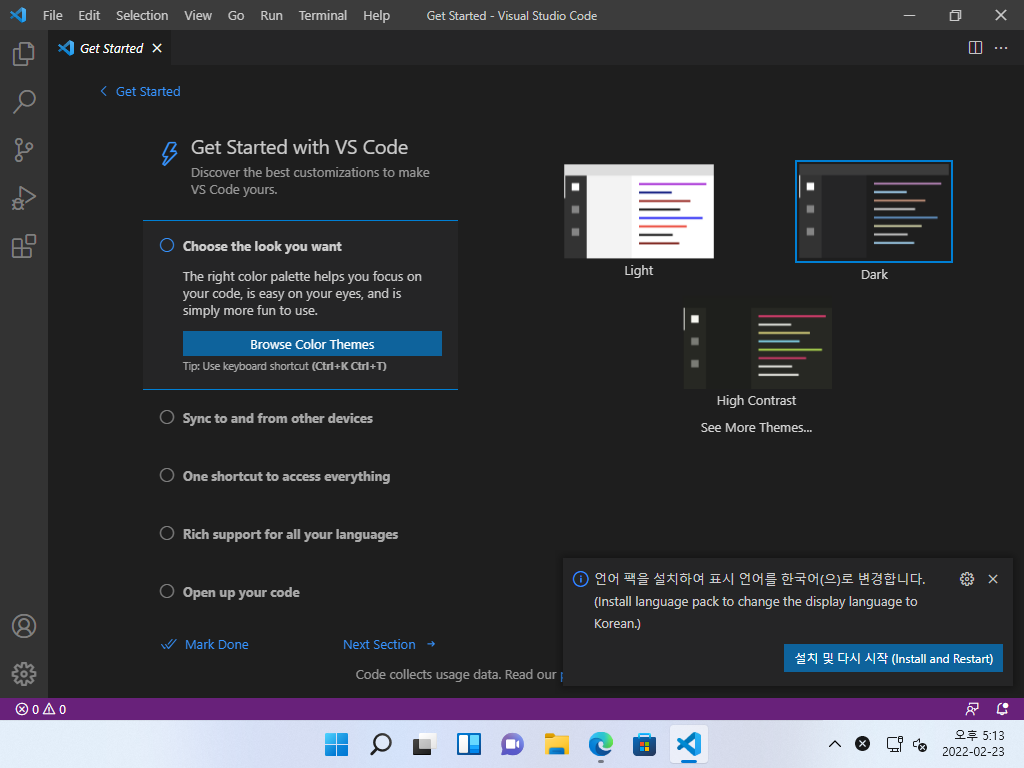
Task: Go back via Get Started link
Action: tap(140, 91)
